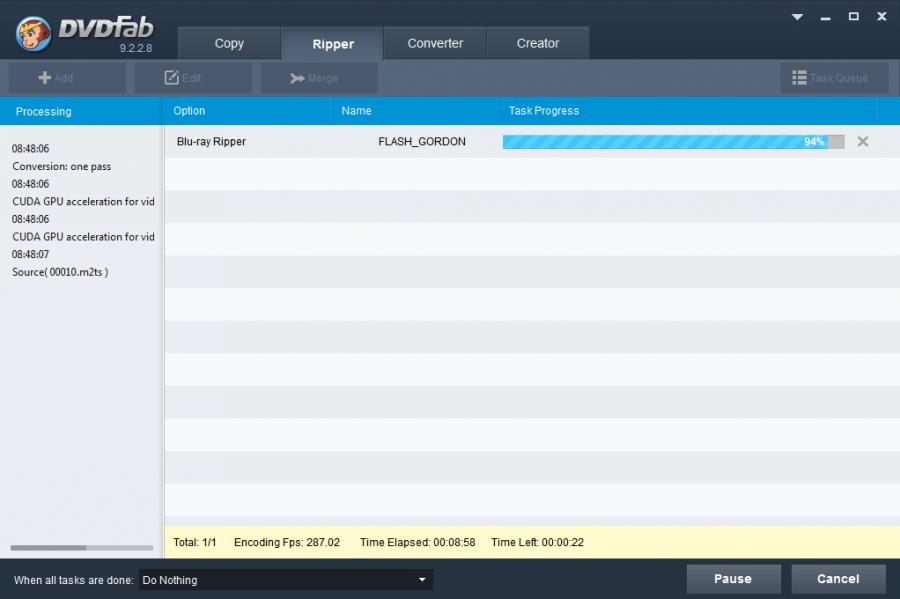Minimize the DVDFab window

coord(825,18)
